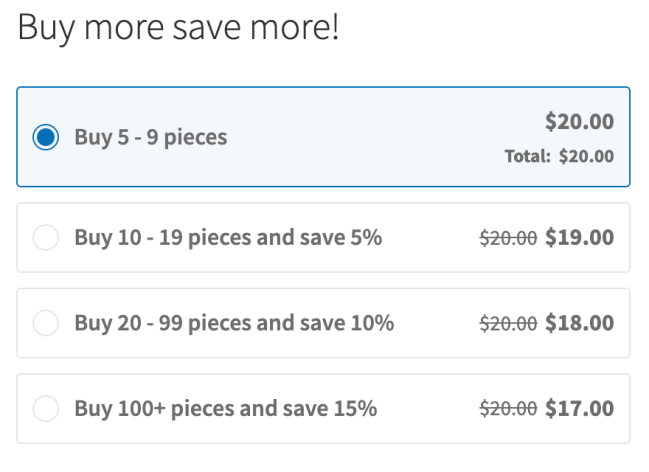Click 'Buy 100+ pieces and save 15%' label
Image resolution: width=649 pixels, height=472 pixels.
point(225,408)
